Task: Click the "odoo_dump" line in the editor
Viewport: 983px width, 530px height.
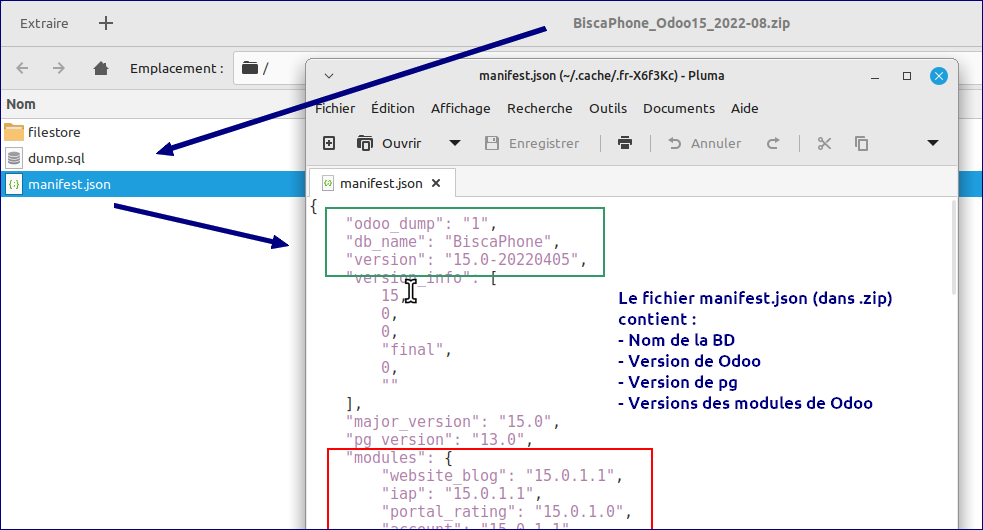Action: coord(421,223)
